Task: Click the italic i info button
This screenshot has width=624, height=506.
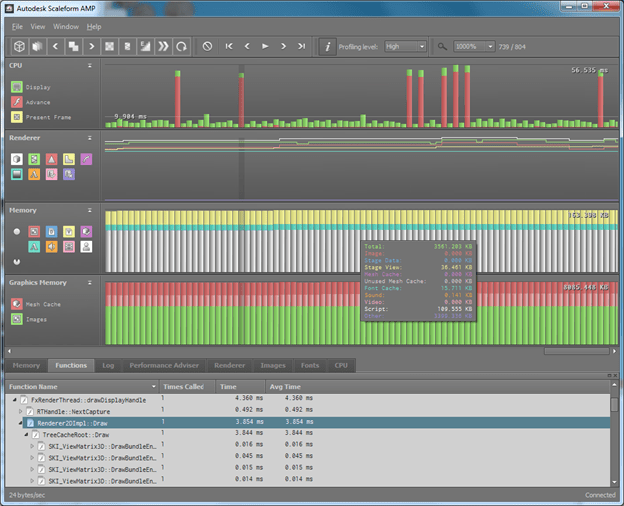Action: [328, 47]
